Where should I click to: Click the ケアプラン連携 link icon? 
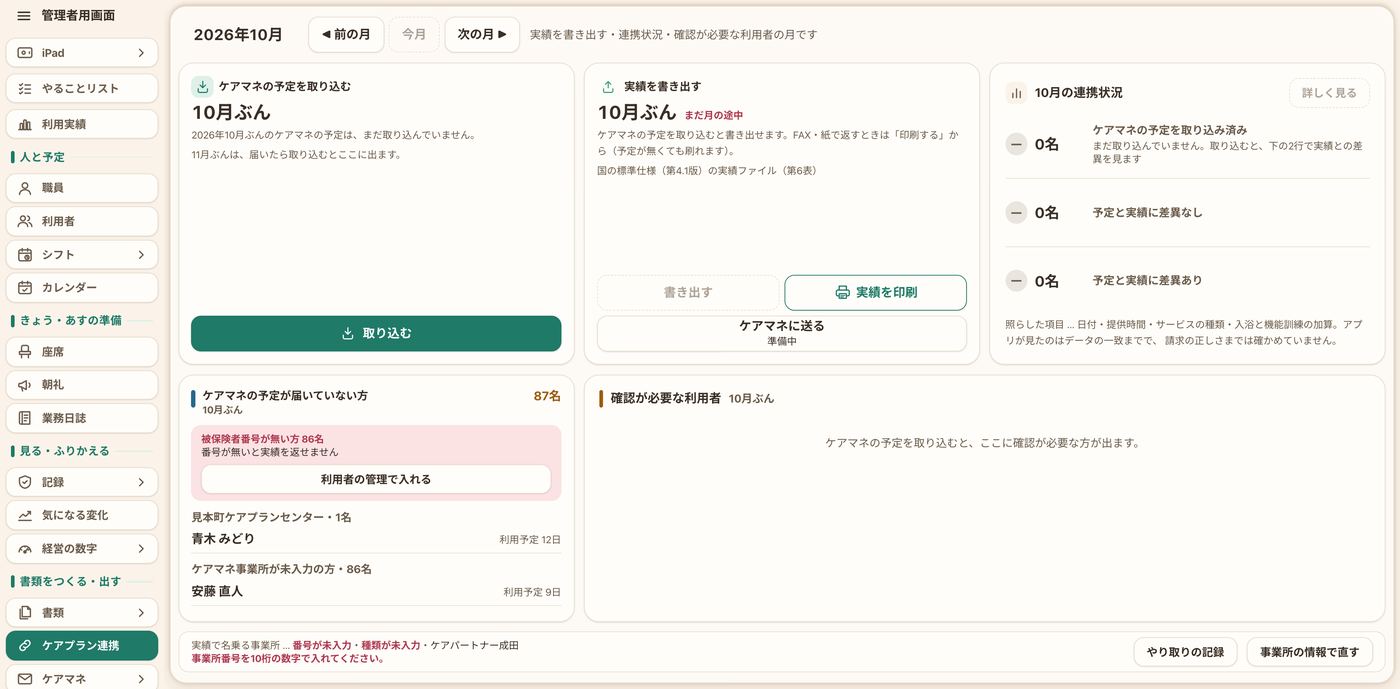point(25,646)
